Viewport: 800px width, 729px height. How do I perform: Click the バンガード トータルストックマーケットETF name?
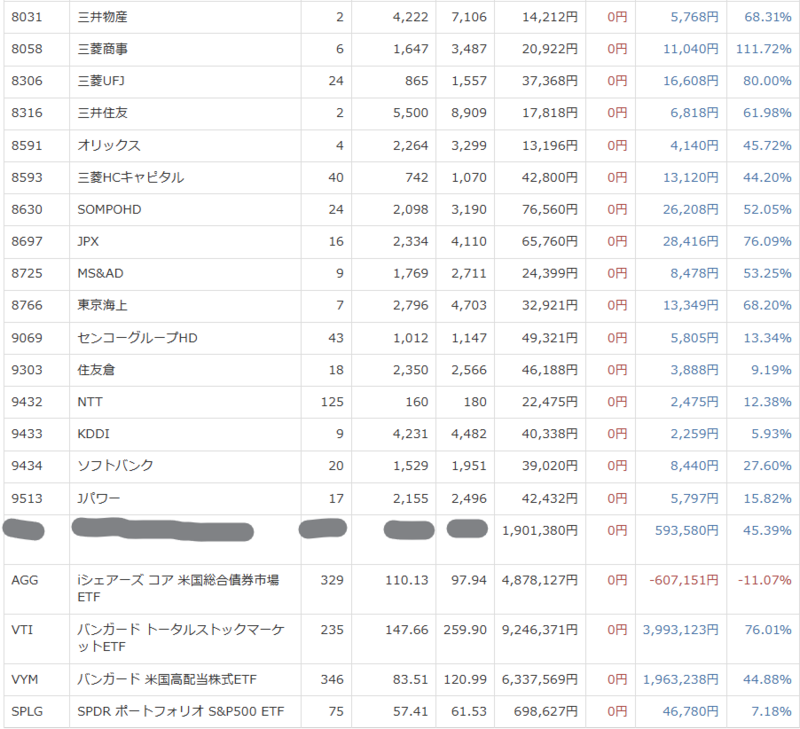click(181, 638)
